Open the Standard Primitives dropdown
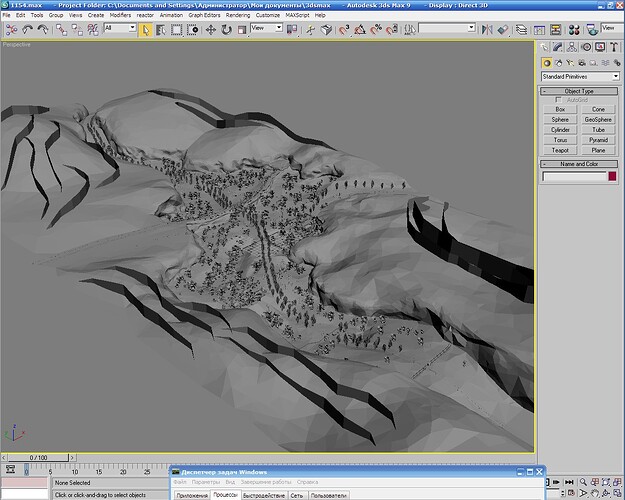The height and width of the screenshot is (500, 625). pos(579,76)
